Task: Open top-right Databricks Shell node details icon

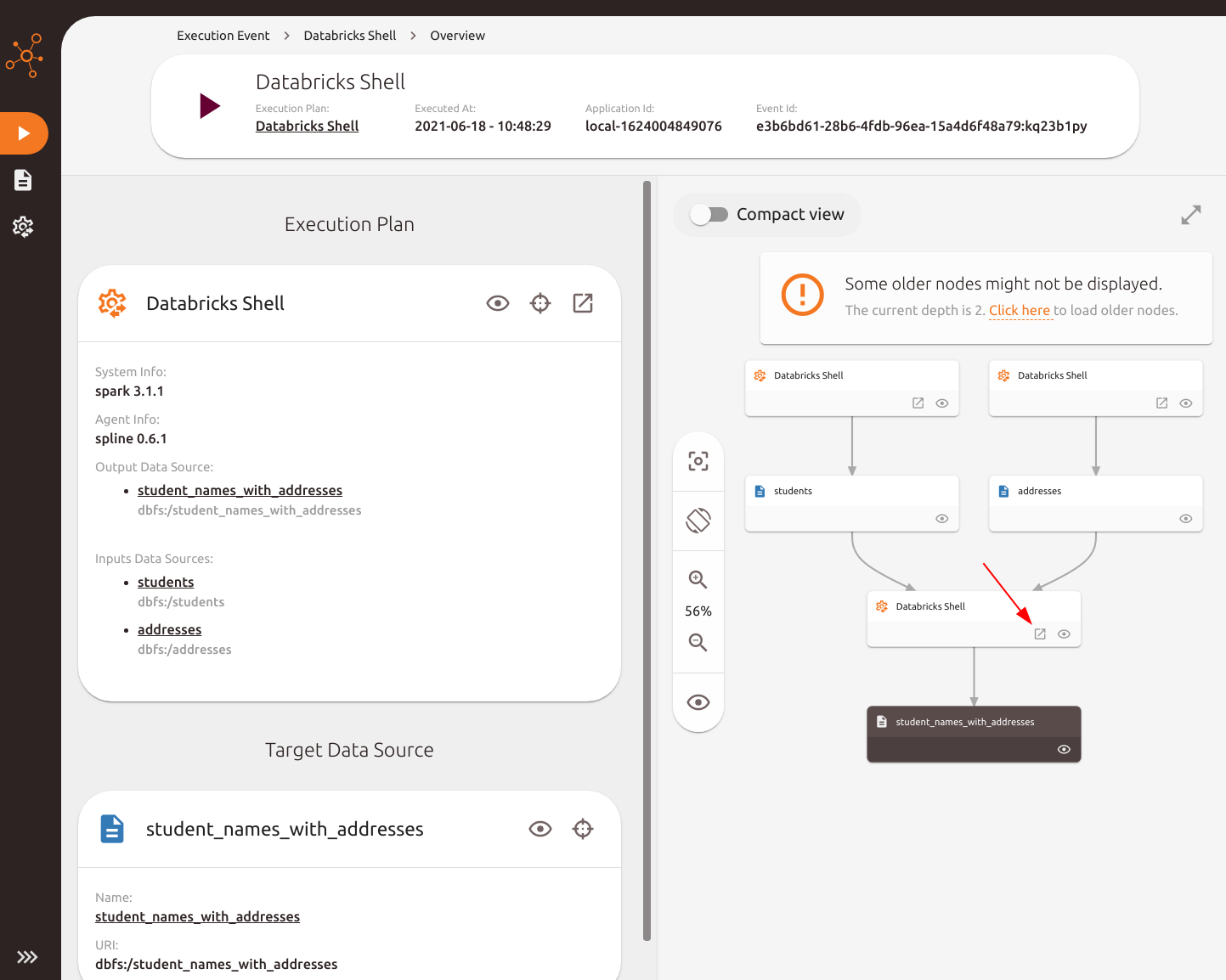Action: tap(1161, 403)
